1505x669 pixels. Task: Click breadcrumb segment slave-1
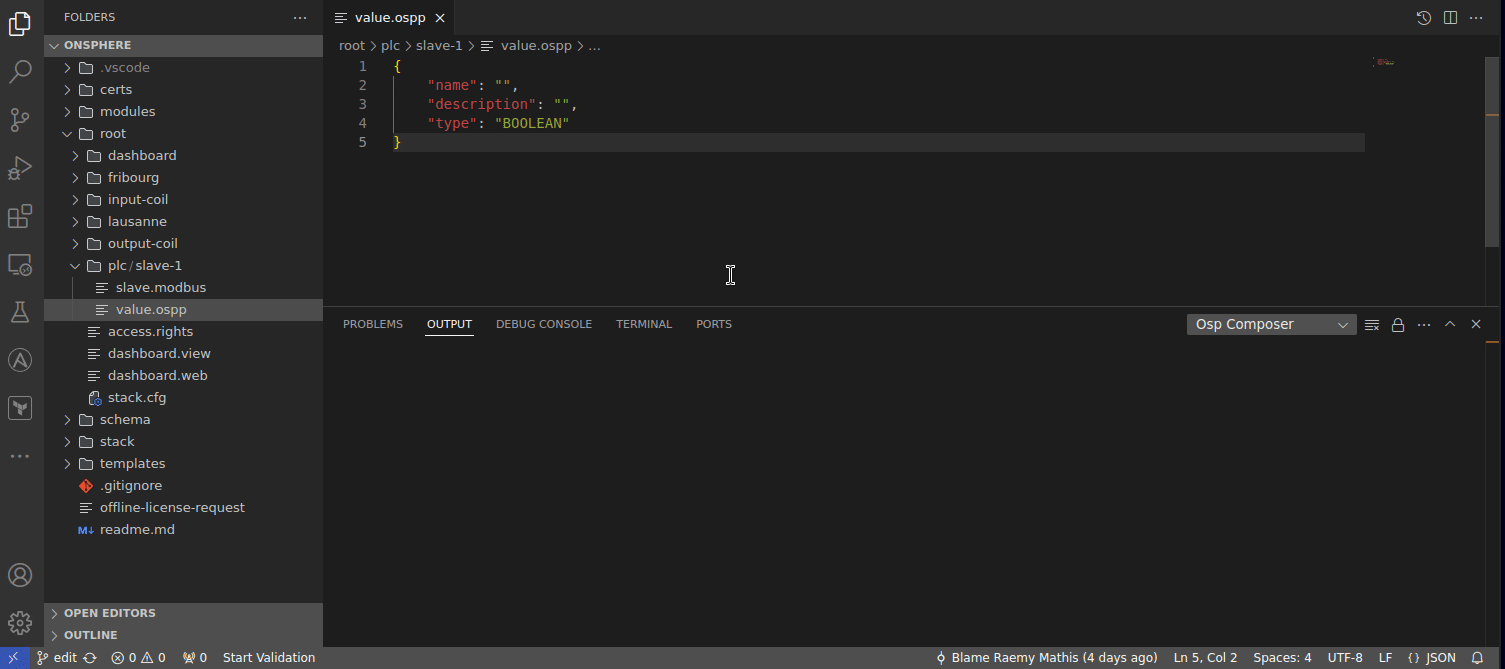pyautogui.click(x=439, y=46)
